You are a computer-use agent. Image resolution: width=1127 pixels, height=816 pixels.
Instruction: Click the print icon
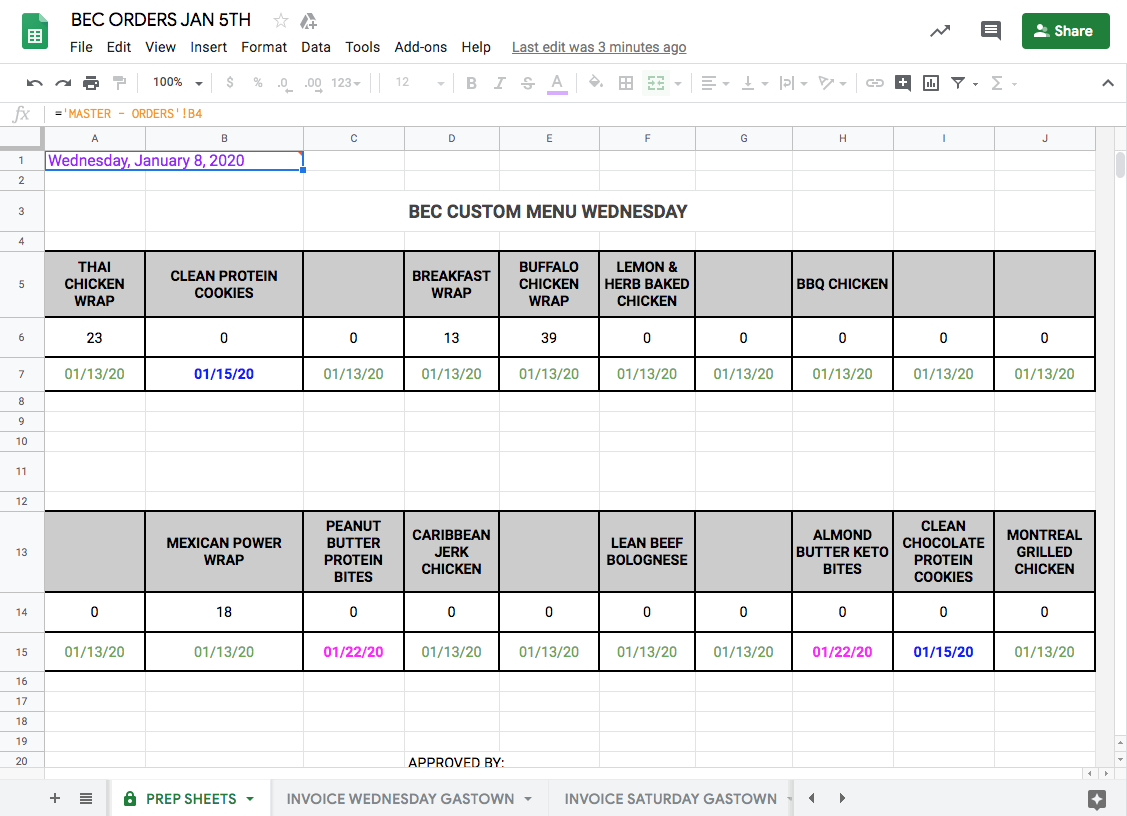pos(91,83)
